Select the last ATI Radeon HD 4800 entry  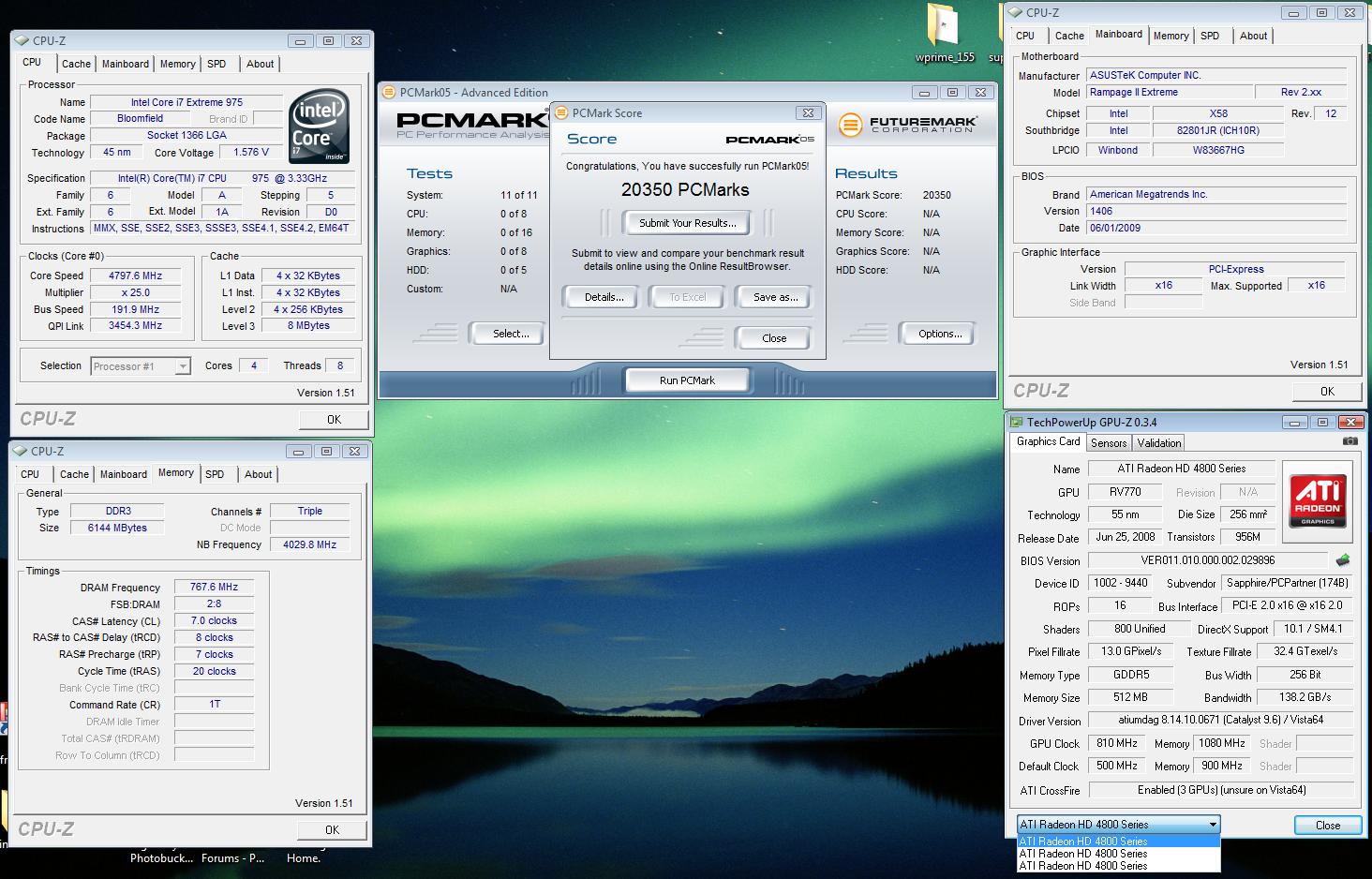(x=1119, y=866)
